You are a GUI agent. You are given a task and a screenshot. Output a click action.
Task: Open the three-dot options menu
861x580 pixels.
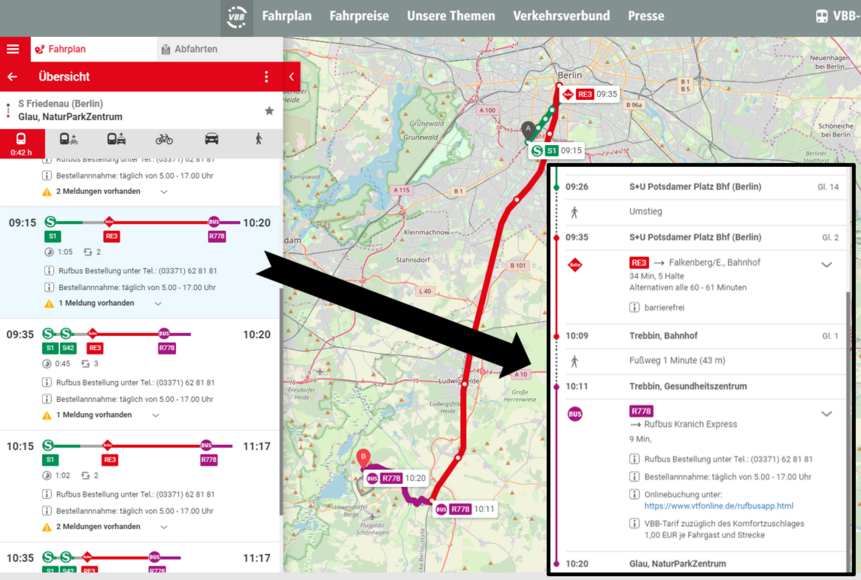tap(266, 77)
